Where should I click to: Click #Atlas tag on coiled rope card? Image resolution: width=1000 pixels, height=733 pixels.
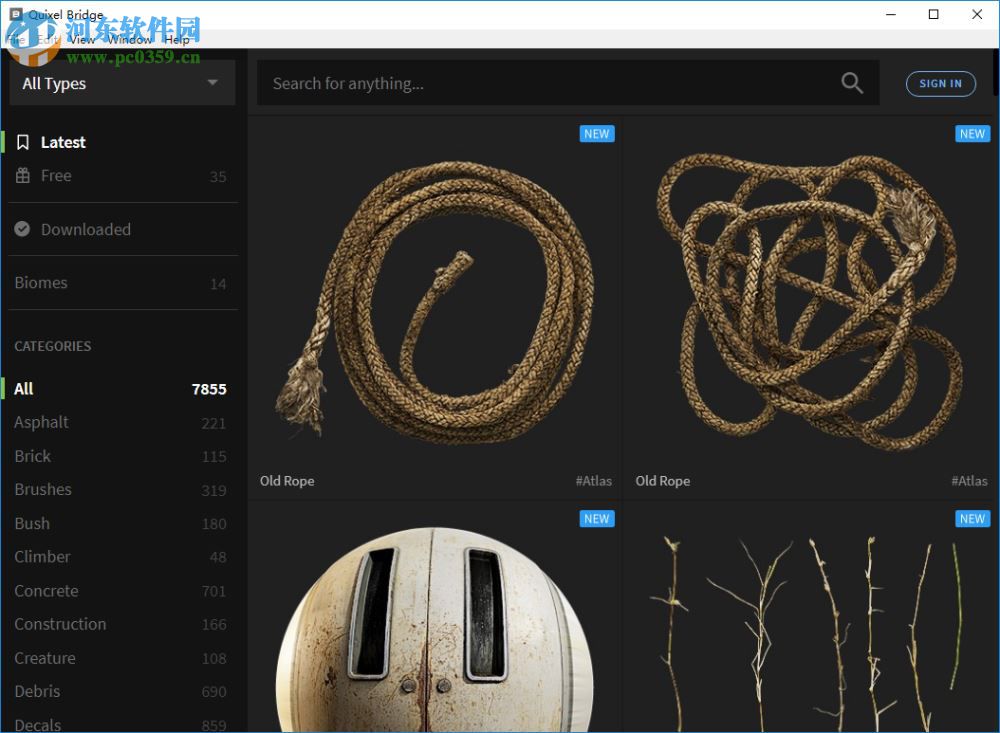[x=593, y=481]
